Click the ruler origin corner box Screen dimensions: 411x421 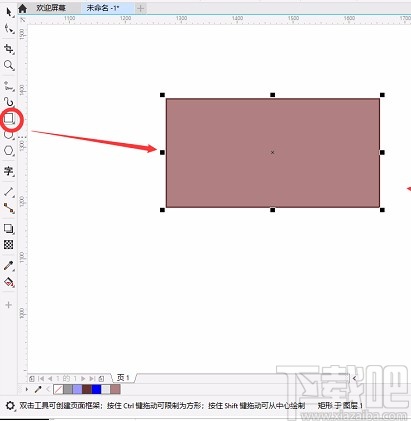point(23,20)
